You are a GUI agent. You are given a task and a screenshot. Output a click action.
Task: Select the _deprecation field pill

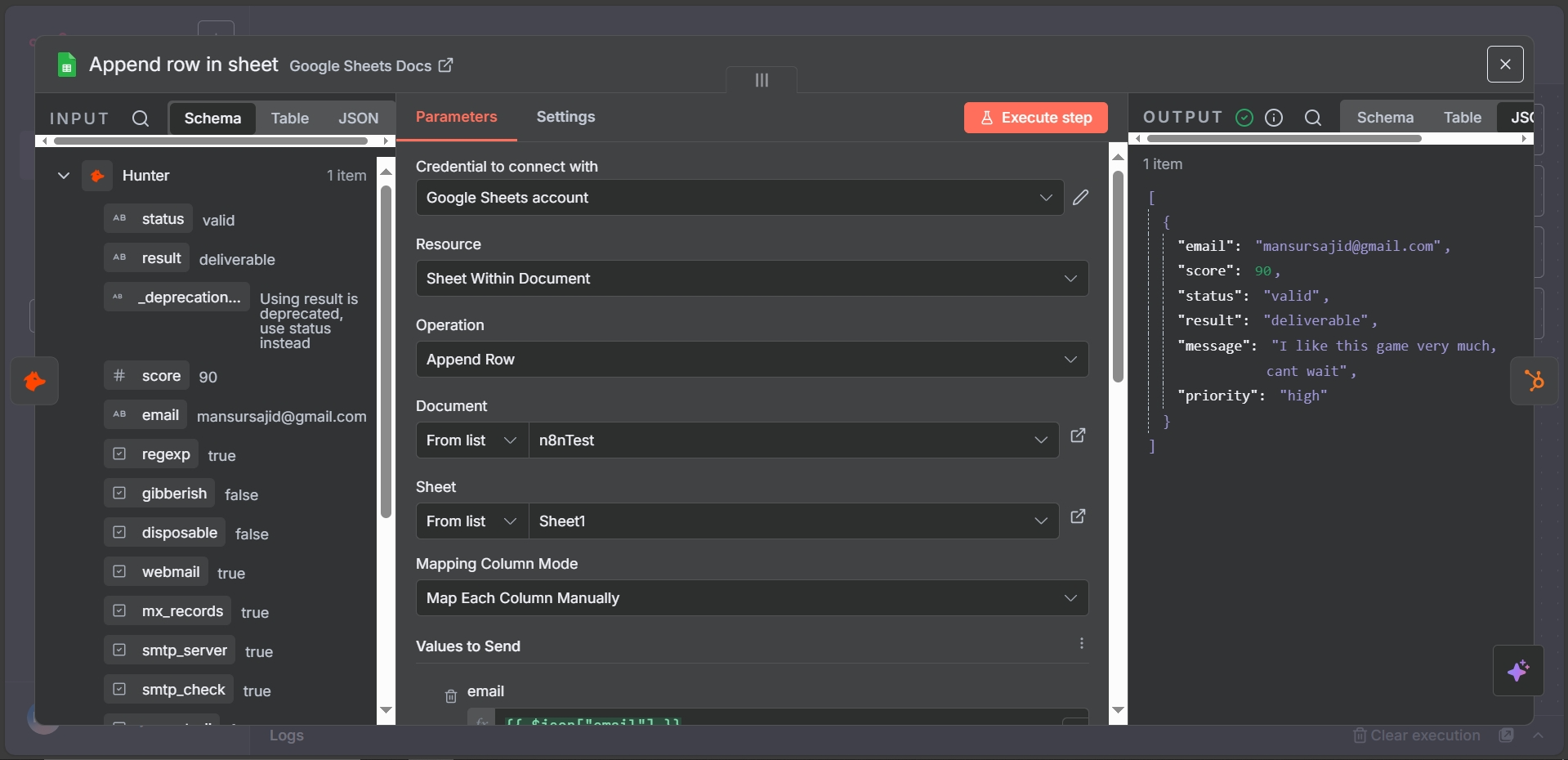click(x=177, y=297)
